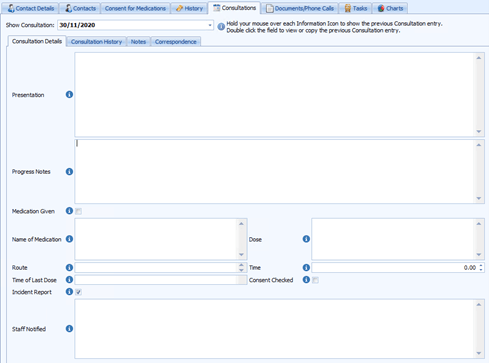Click the Route information icon
This screenshot has height=363, width=489.
69,267
